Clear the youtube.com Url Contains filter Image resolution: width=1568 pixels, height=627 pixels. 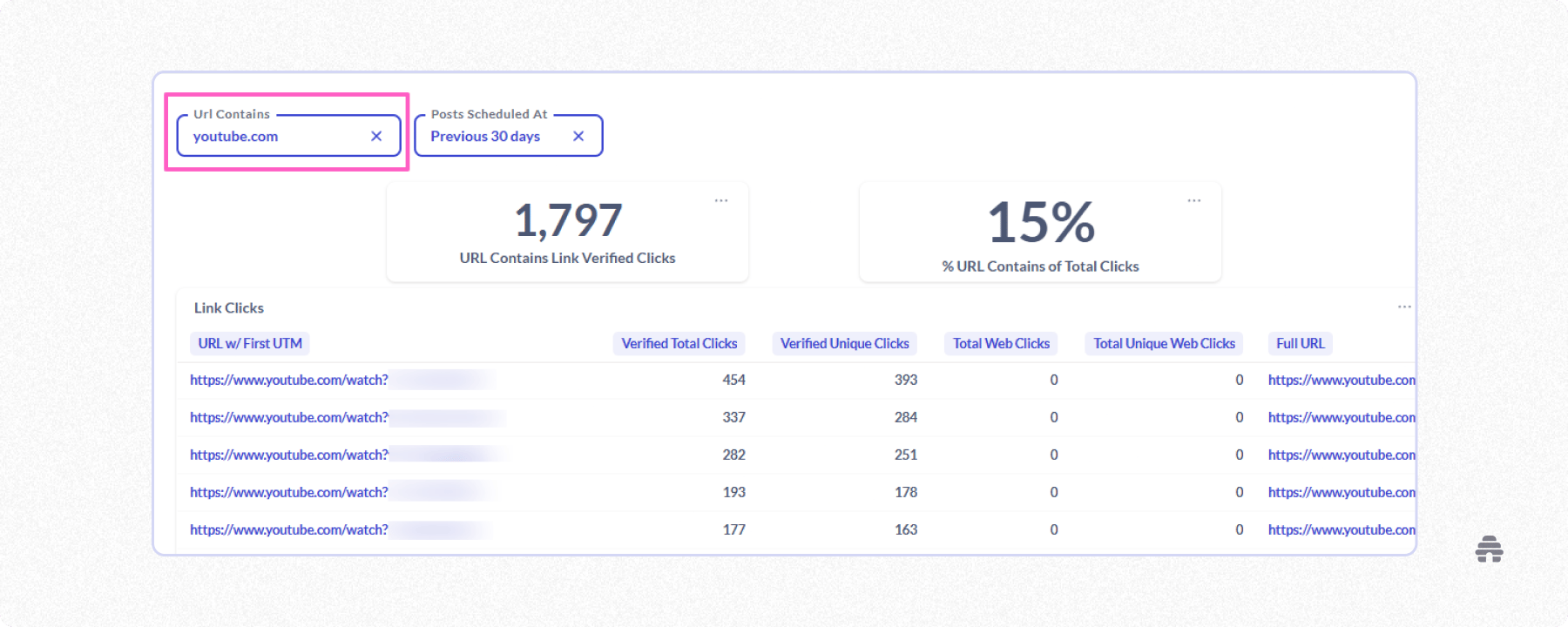[376, 136]
